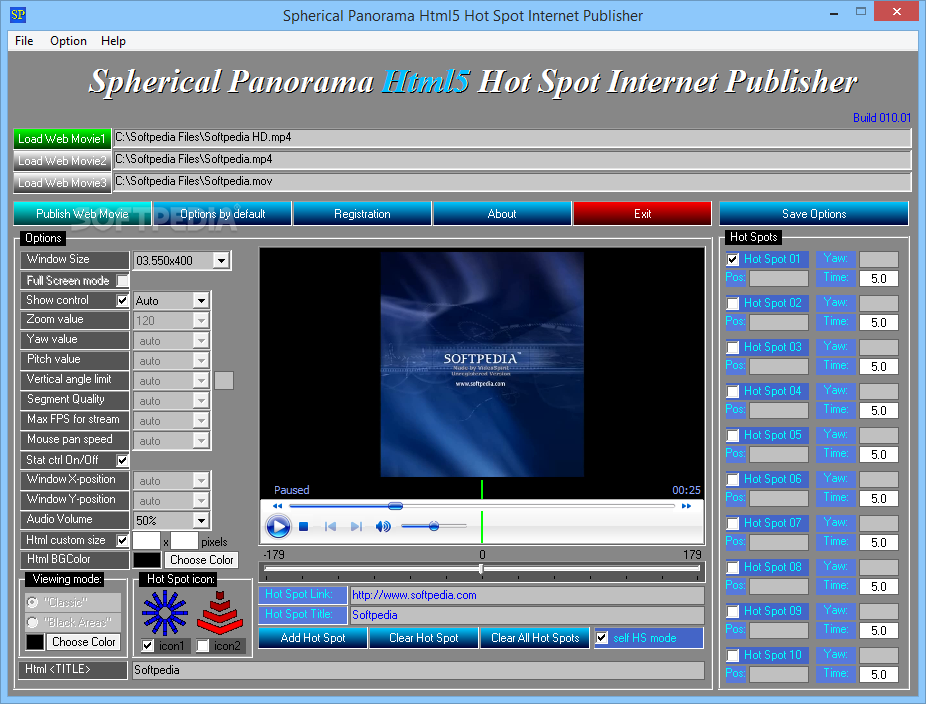
Task: Click Clear All Hot Spots button
Action: (x=535, y=638)
